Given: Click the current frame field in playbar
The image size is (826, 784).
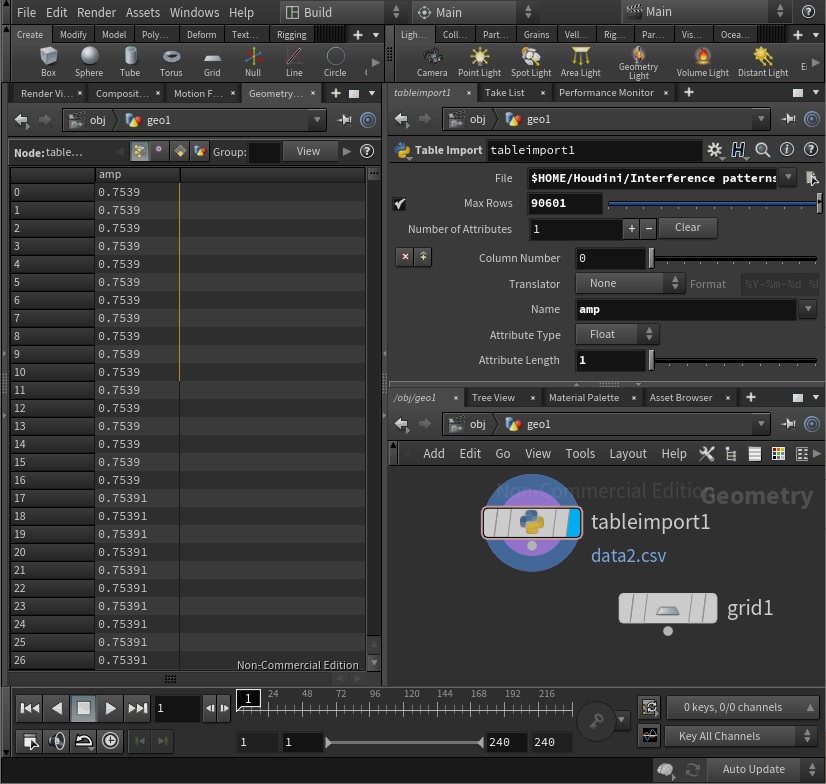Looking at the screenshot, I should coord(176,708).
